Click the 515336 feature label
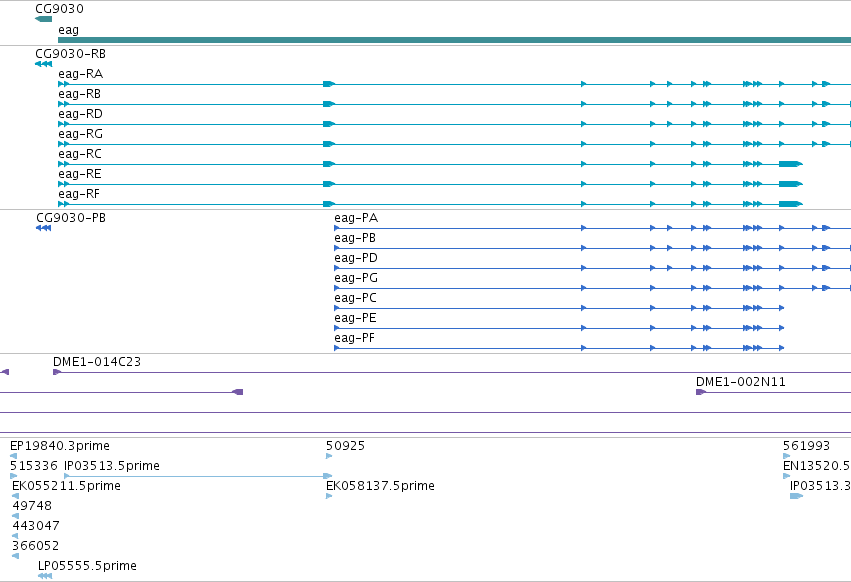The width and height of the screenshot is (851, 582). tap(34, 466)
